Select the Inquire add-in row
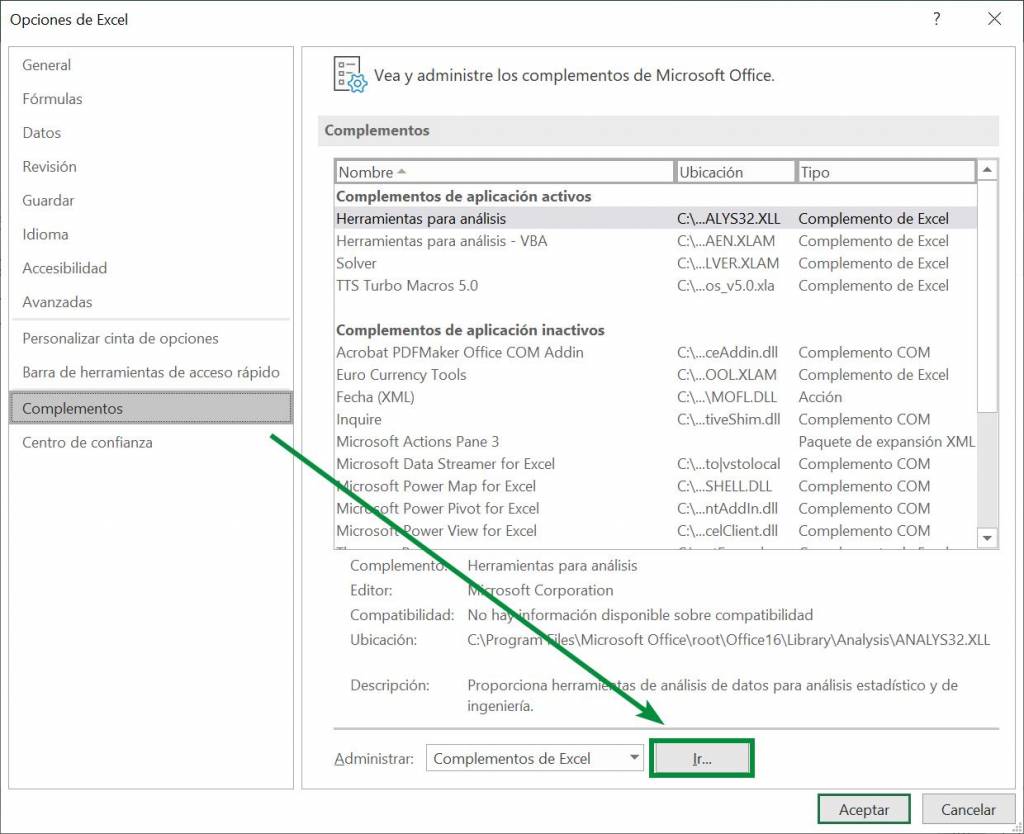Image resolution: width=1024 pixels, height=834 pixels. coord(656,419)
